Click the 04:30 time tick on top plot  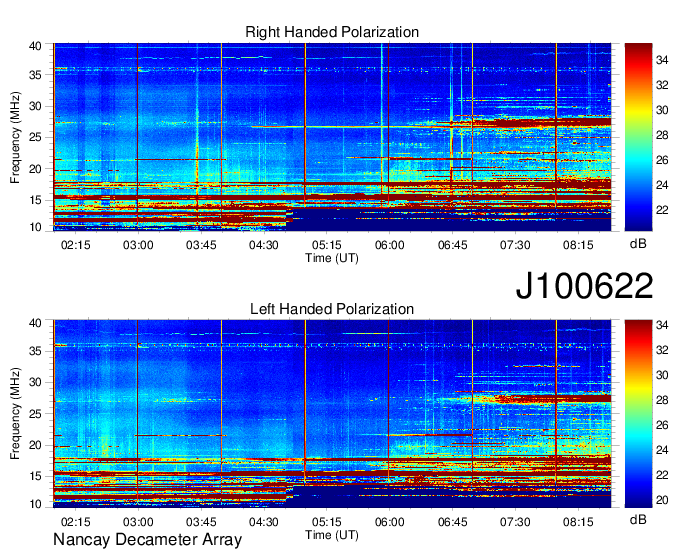[x=264, y=245]
